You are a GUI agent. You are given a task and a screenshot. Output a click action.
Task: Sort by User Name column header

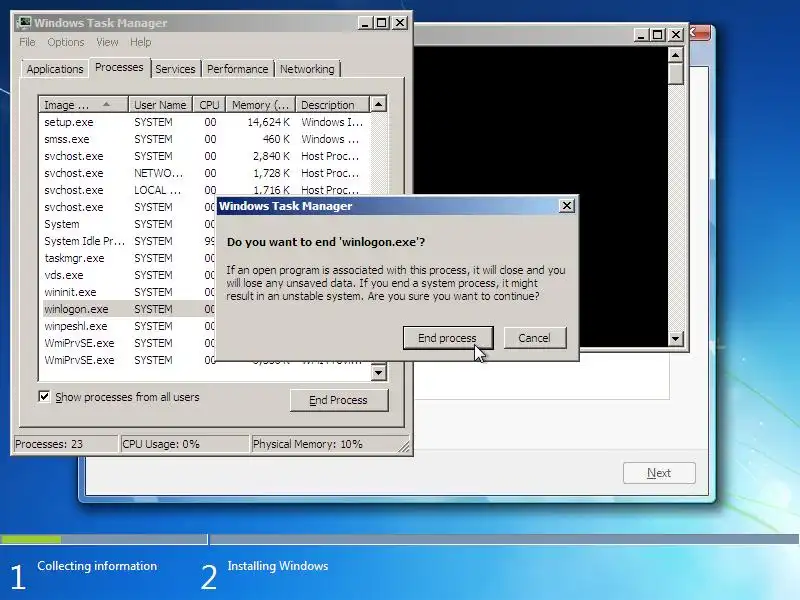click(x=160, y=105)
